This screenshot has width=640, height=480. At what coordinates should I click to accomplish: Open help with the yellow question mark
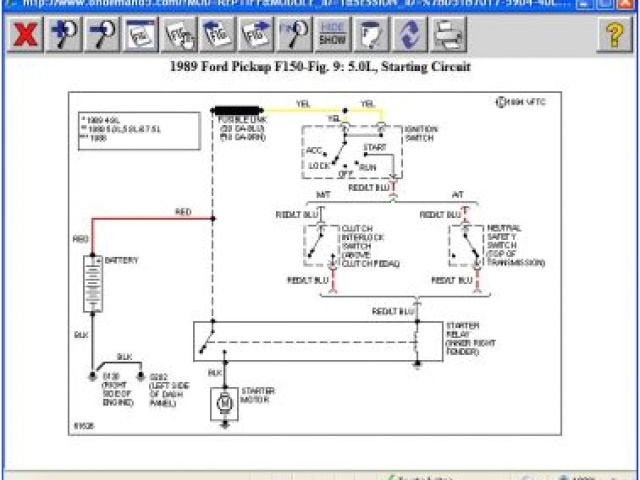click(x=614, y=36)
